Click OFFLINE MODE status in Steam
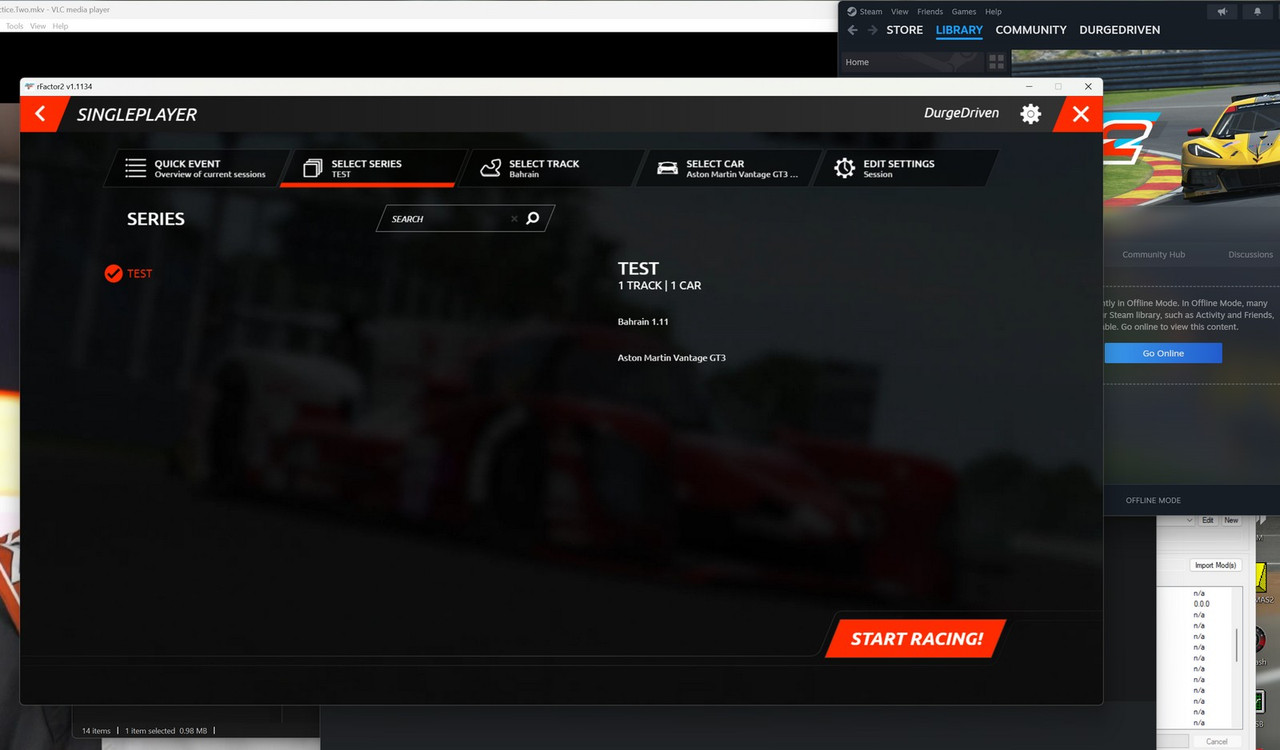This screenshot has height=750, width=1280. 1153,500
